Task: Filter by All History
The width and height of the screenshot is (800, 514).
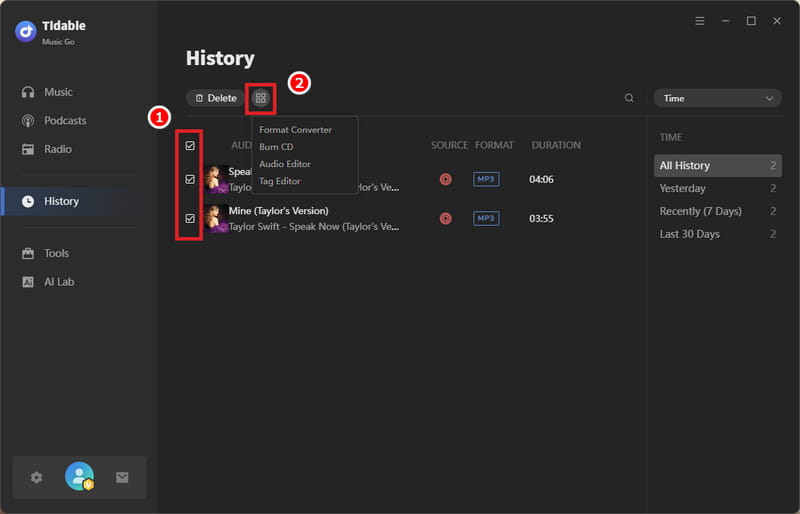Action: [717, 165]
